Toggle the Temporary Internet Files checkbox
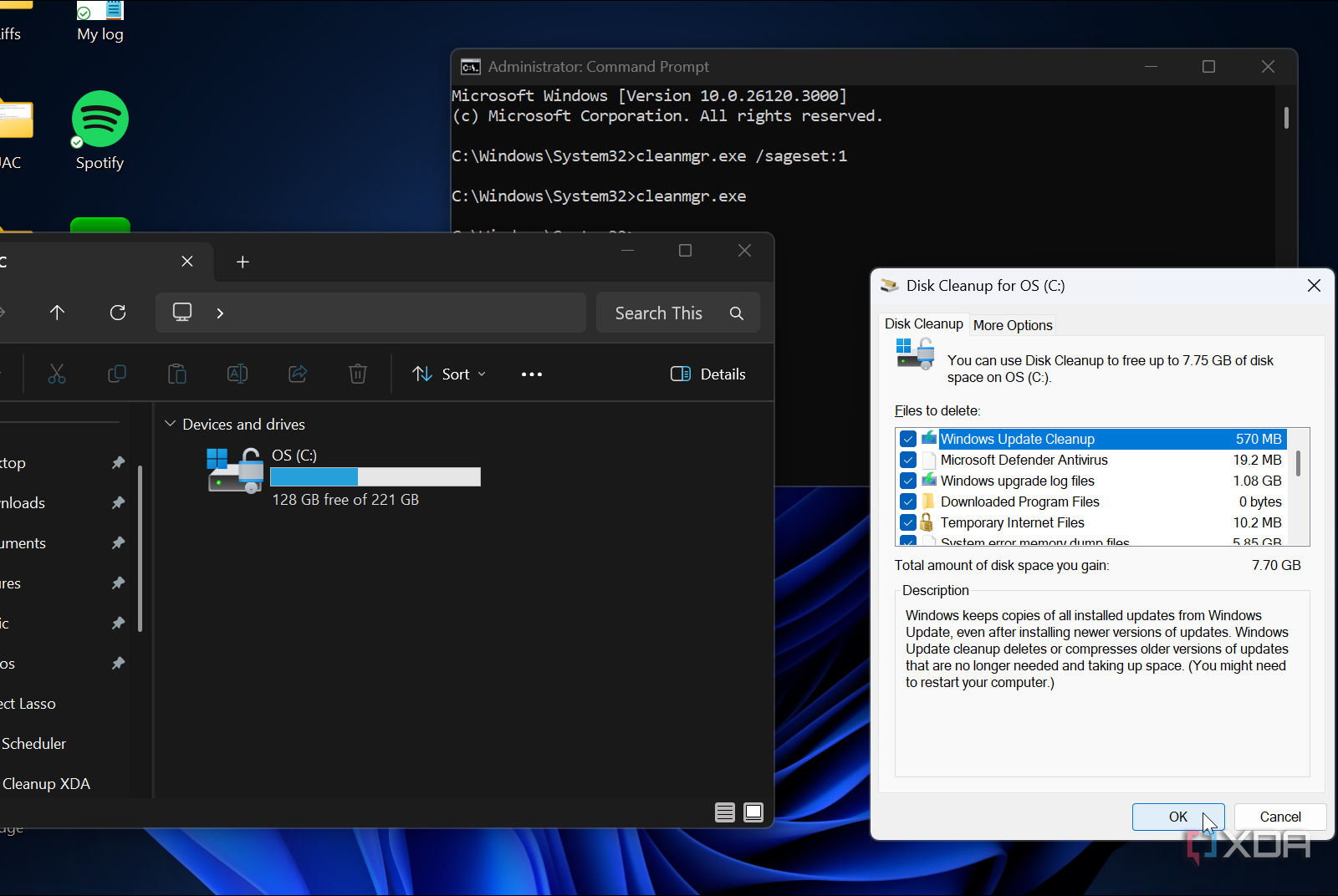Screen dimensions: 1338x896 coord(908,523)
